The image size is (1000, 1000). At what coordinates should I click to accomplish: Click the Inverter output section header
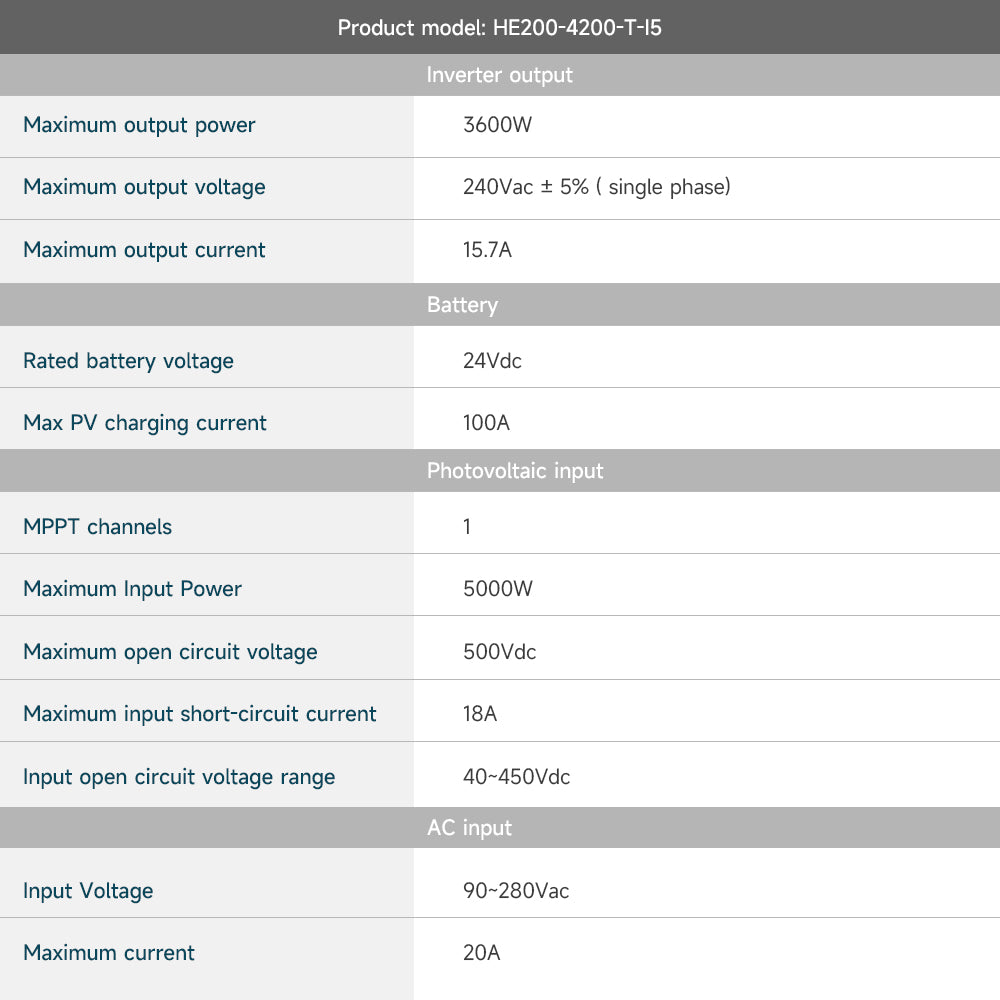click(500, 75)
